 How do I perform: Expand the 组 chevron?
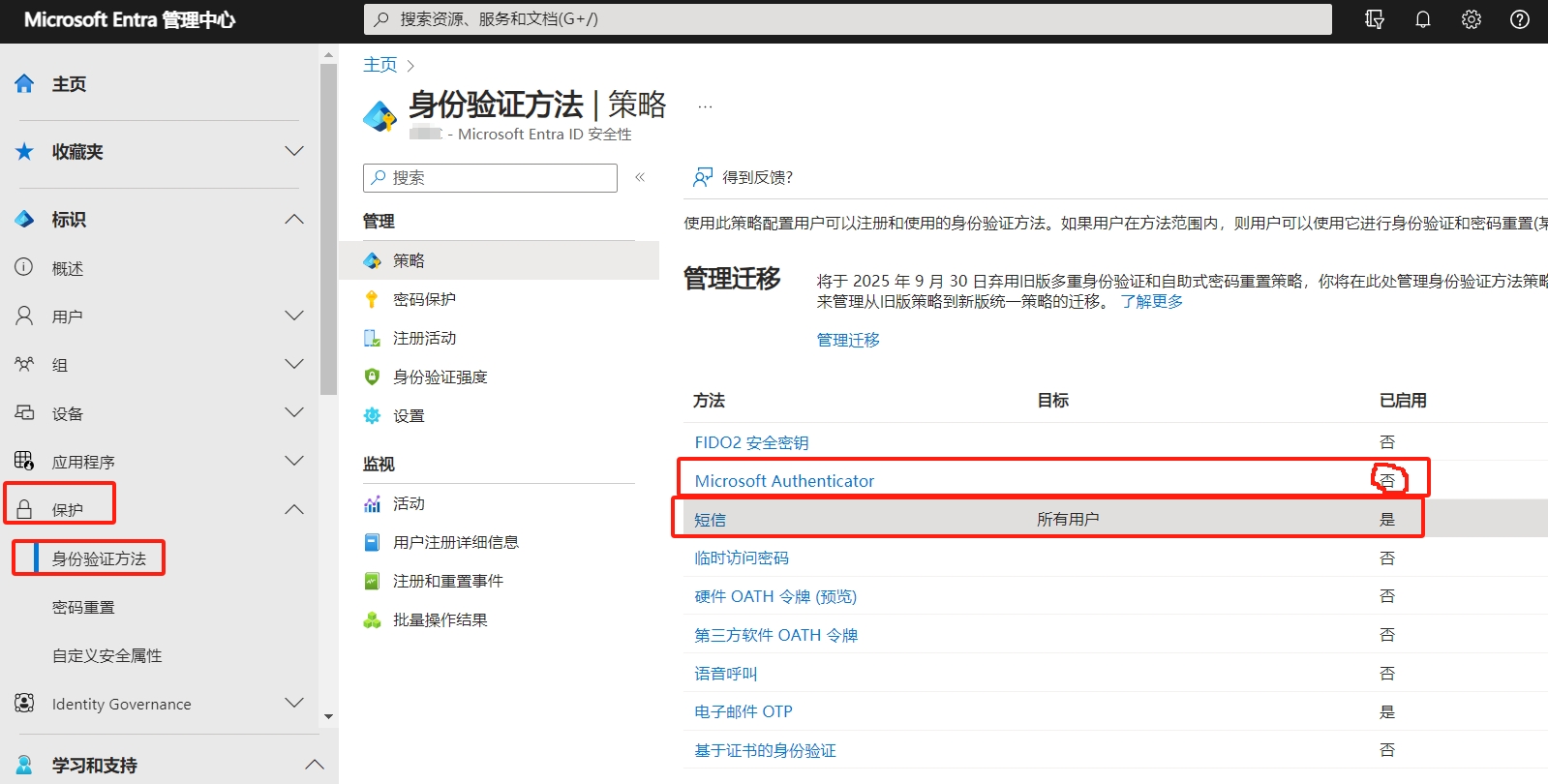(x=294, y=364)
